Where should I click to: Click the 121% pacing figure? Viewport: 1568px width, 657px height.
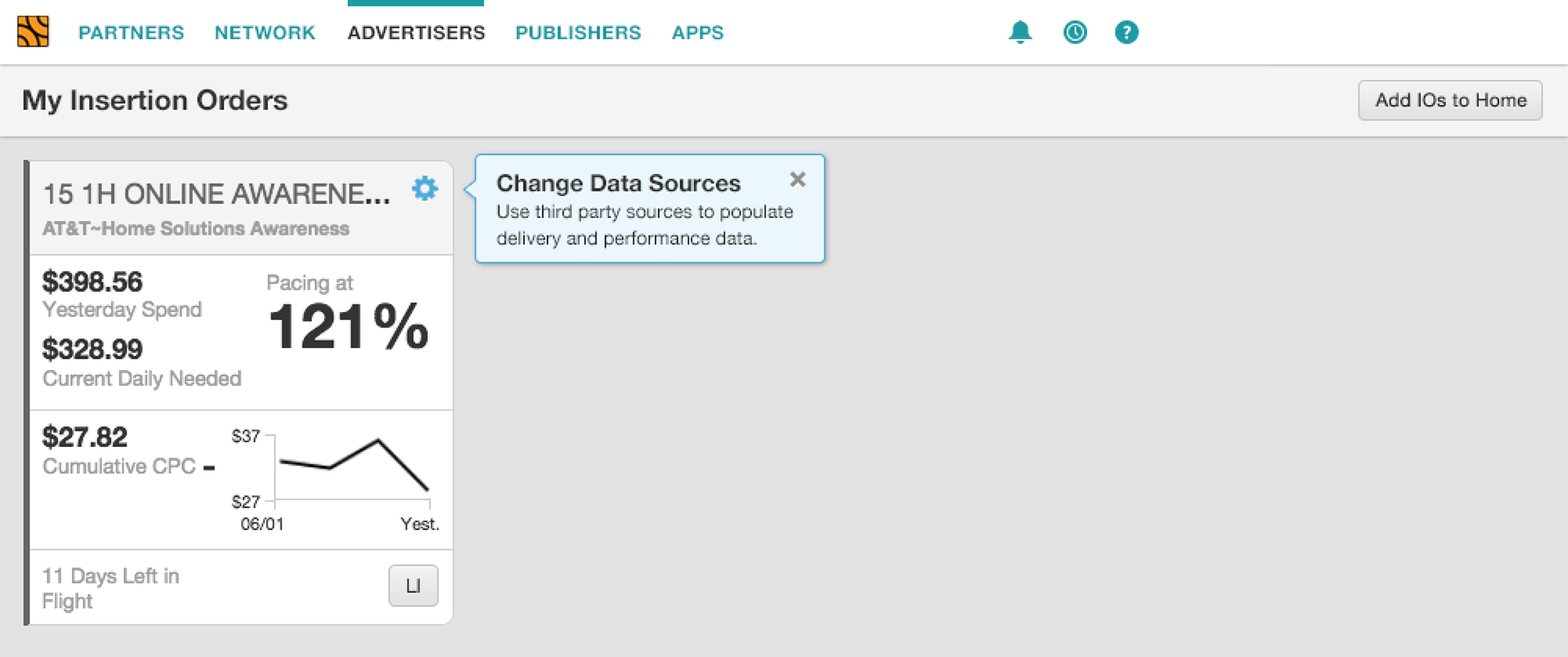coord(349,327)
